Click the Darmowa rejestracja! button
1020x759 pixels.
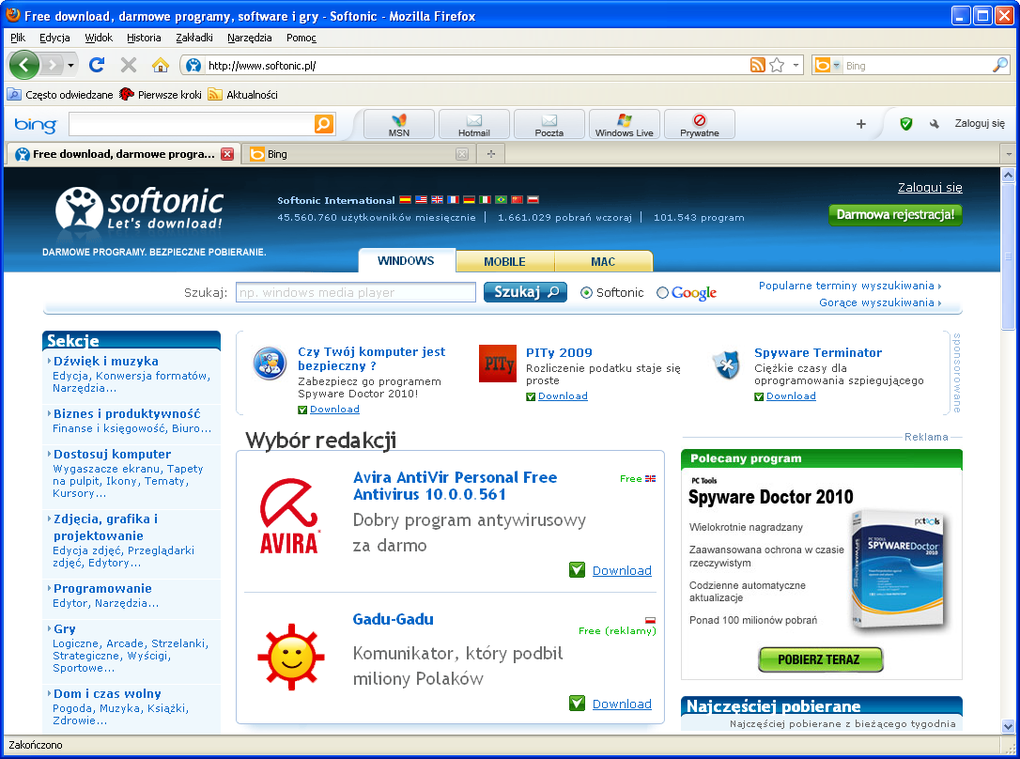coord(895,215)
